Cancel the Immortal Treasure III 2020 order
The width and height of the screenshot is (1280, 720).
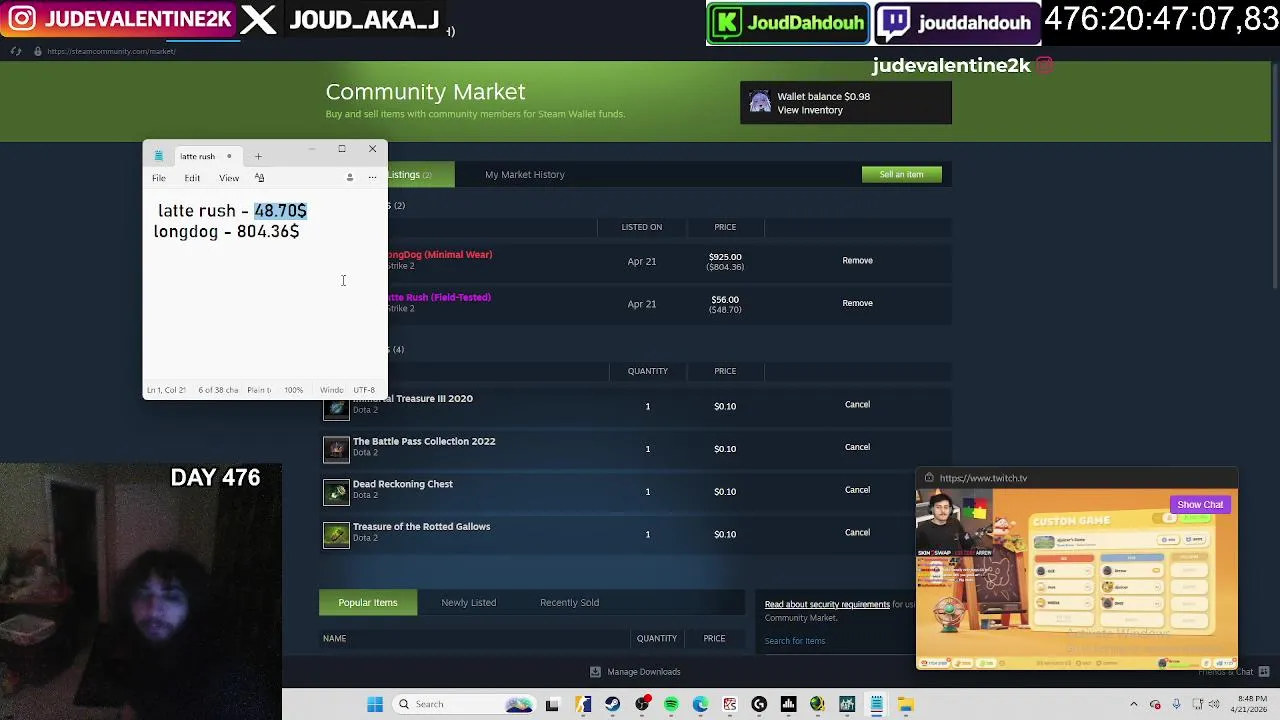coord(857,405)
